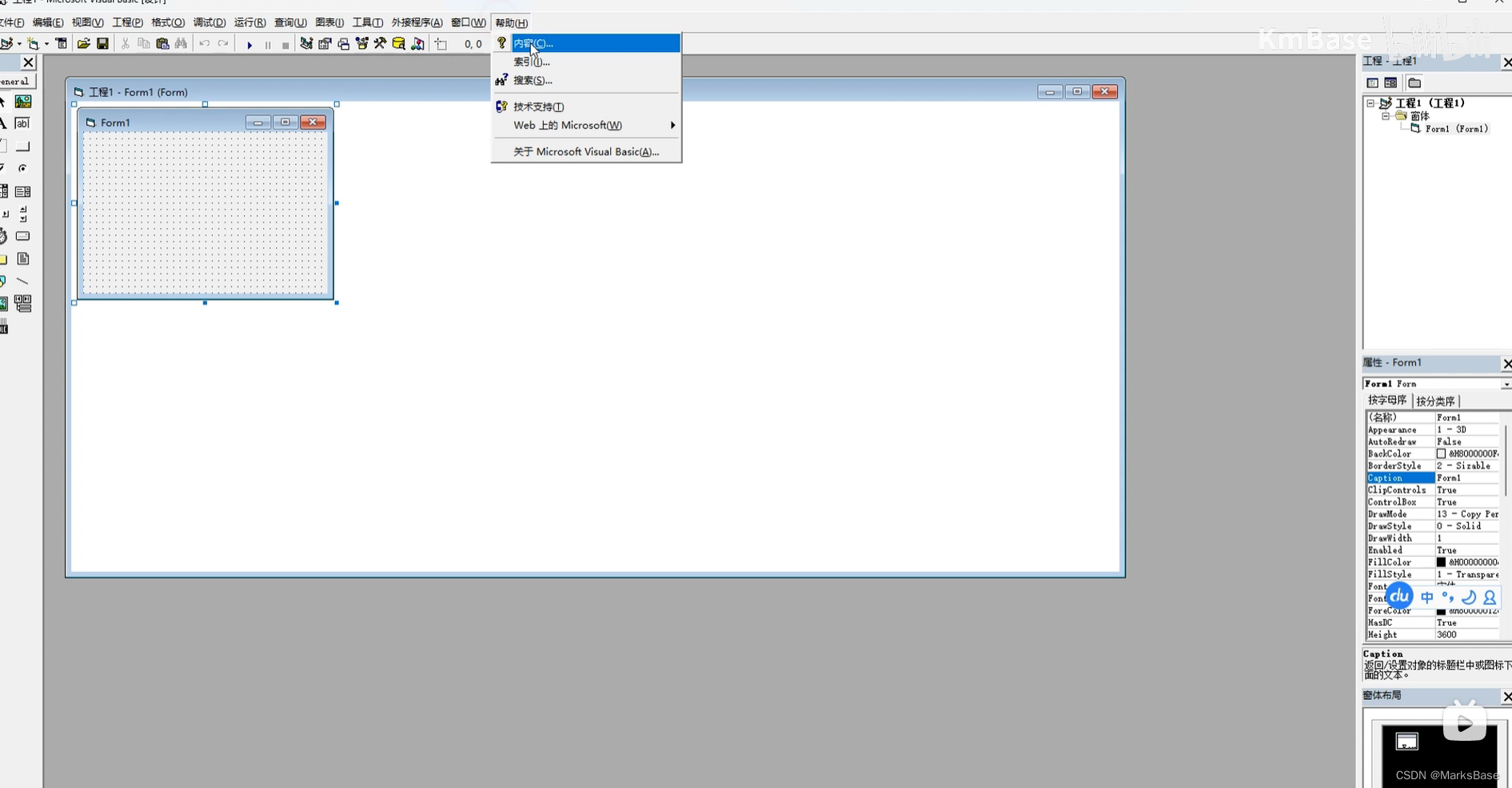Switch to the 按分类序 properties tab

pyautogui.click(x=1435, y=401)
